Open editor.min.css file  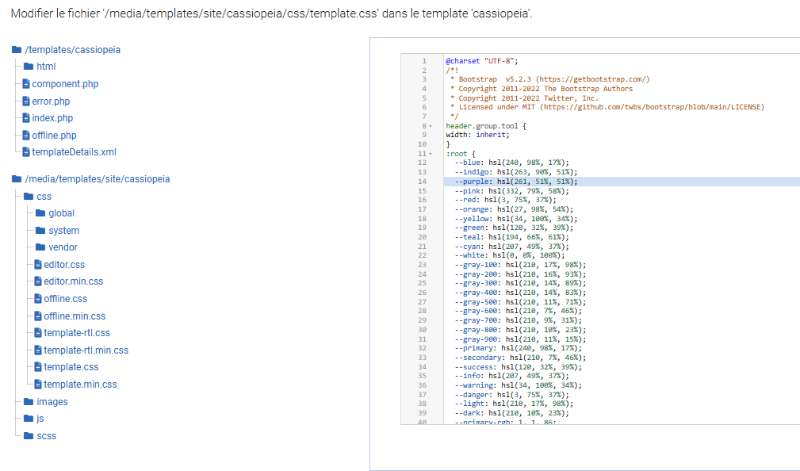(x=73, y=281)
